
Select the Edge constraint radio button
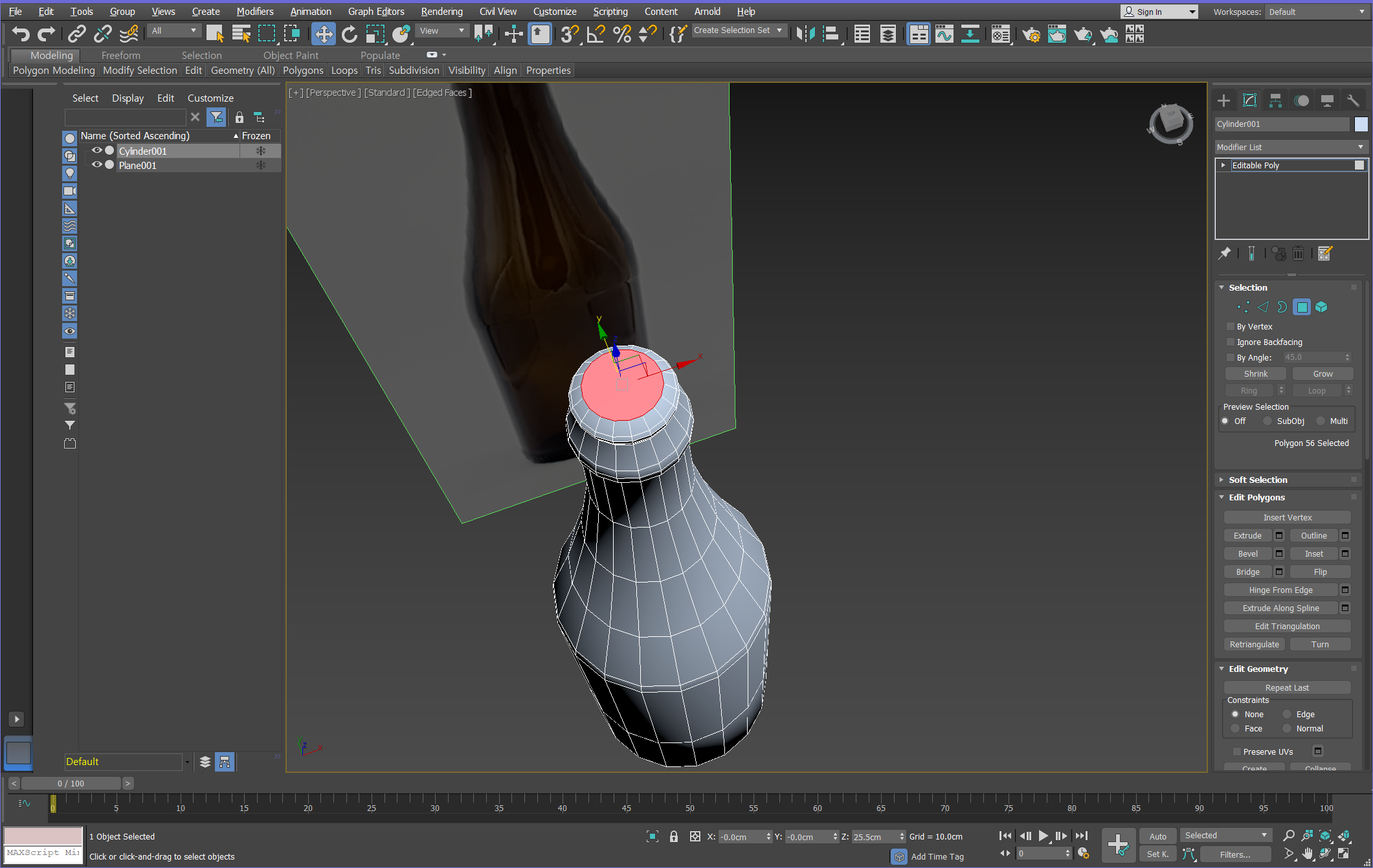[x=1287, y=714]
